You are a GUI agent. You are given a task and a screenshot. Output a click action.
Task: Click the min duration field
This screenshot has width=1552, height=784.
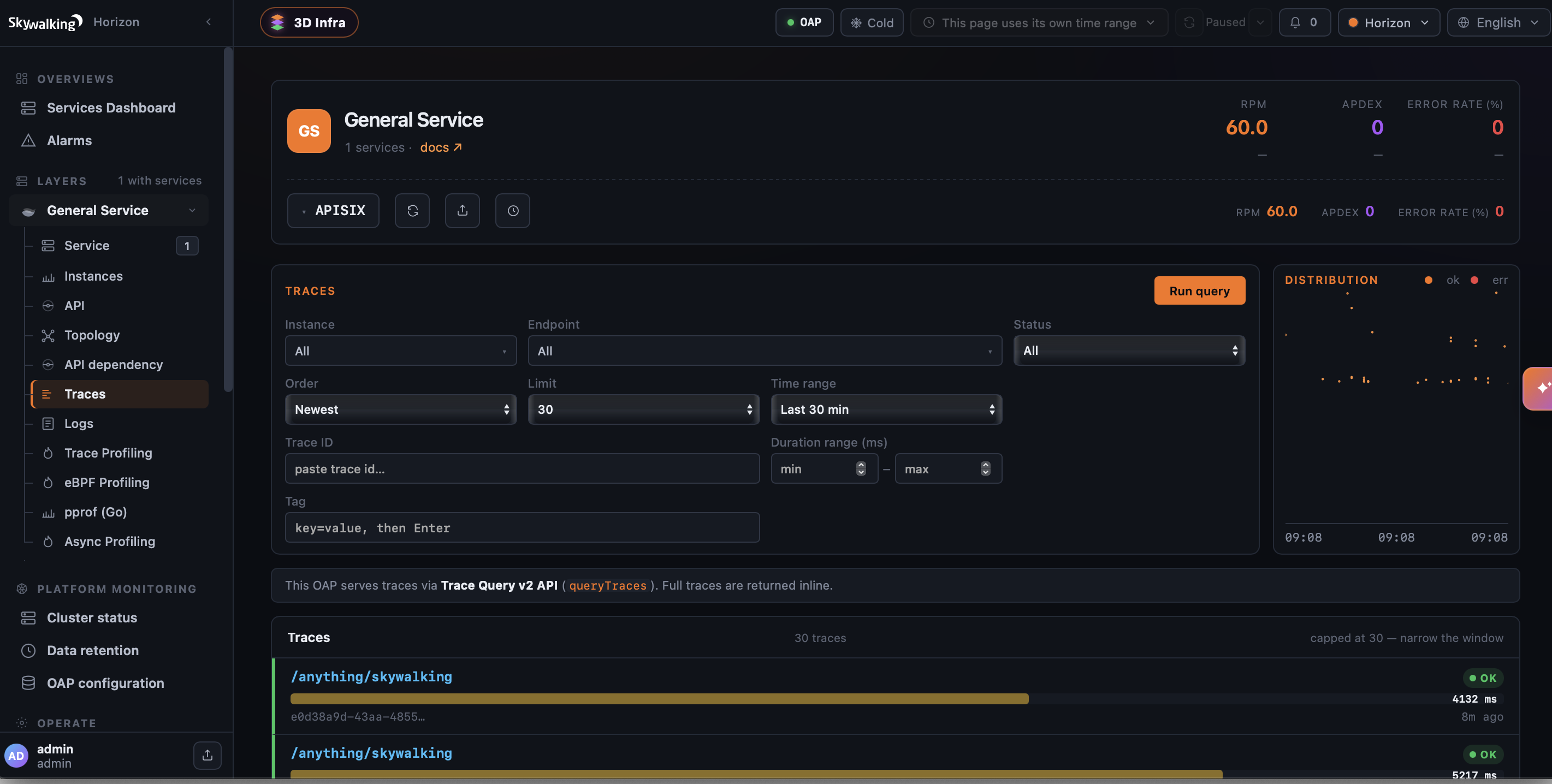click(824, 468)
